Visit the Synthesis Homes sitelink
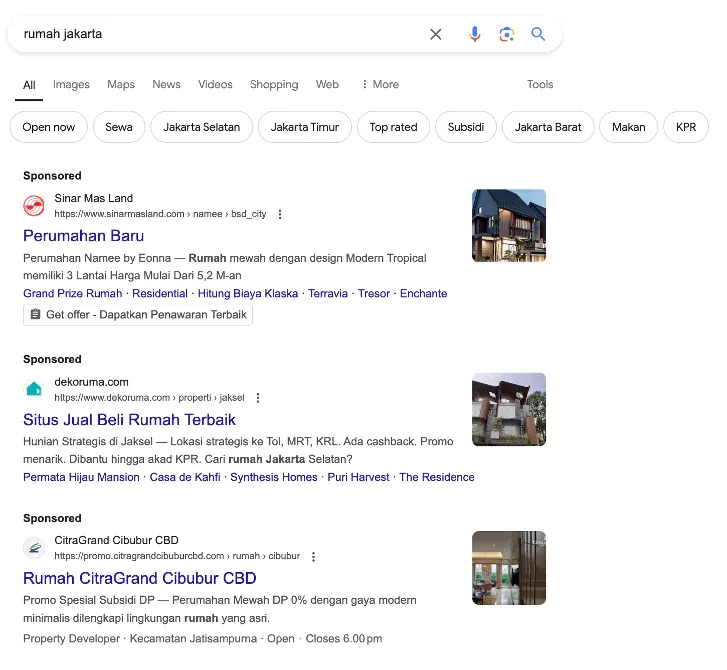The height and width of the screenshot is (670, 727). pyautogui.click(x=274, y=477)
